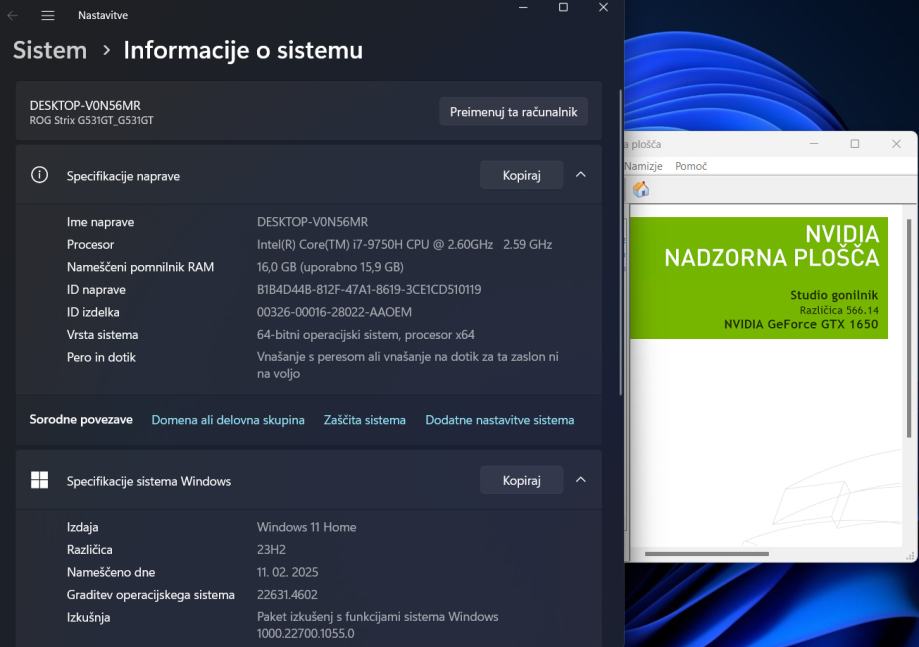Collapse the Specifikacije sistema Windows chevron
Viewport: 919px width, 647px height.
[580, 479]
